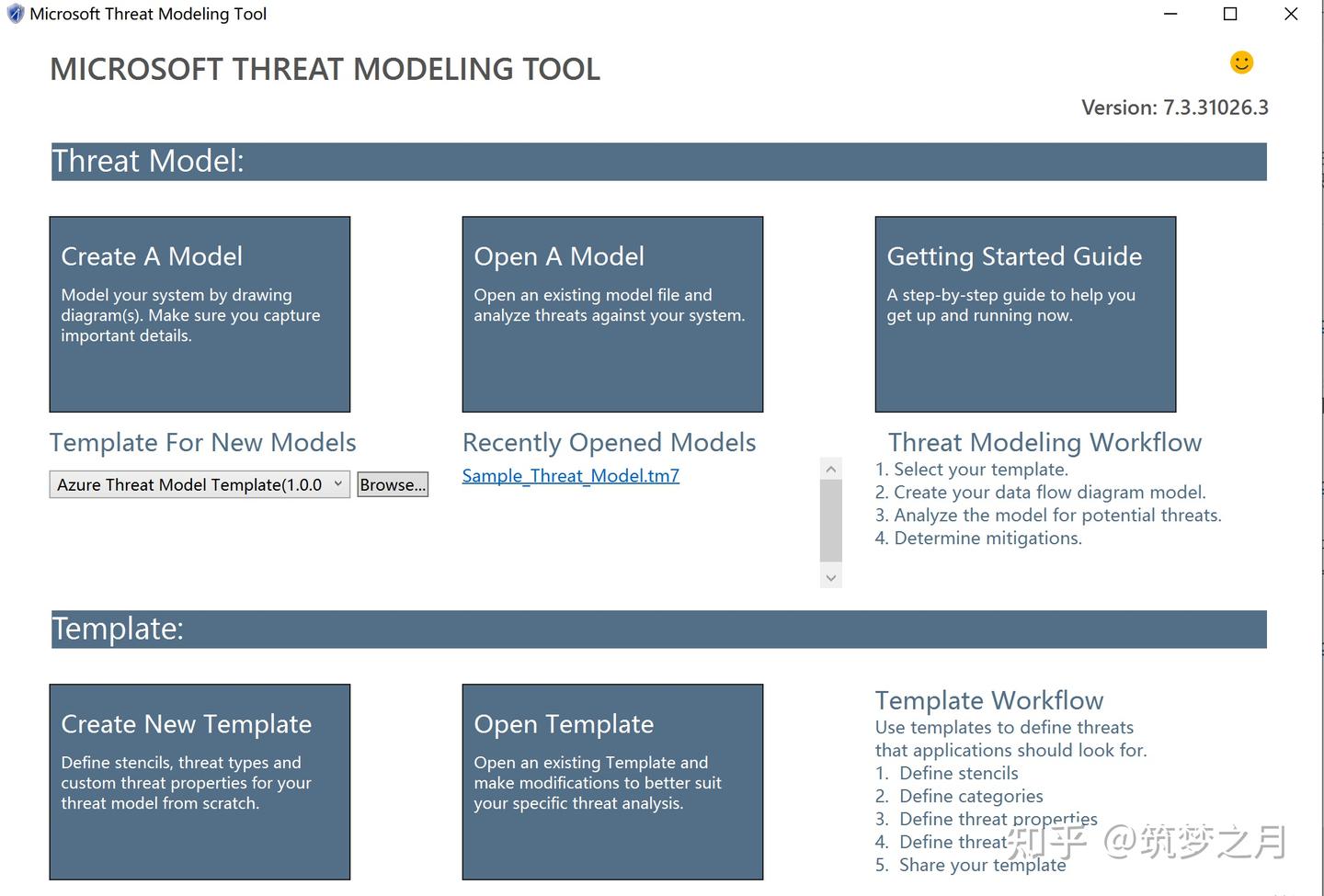Click the dropdown chevron on the template selector
Image resolution: width=1324 pixels, height=896 pixels.
(337, 483)
